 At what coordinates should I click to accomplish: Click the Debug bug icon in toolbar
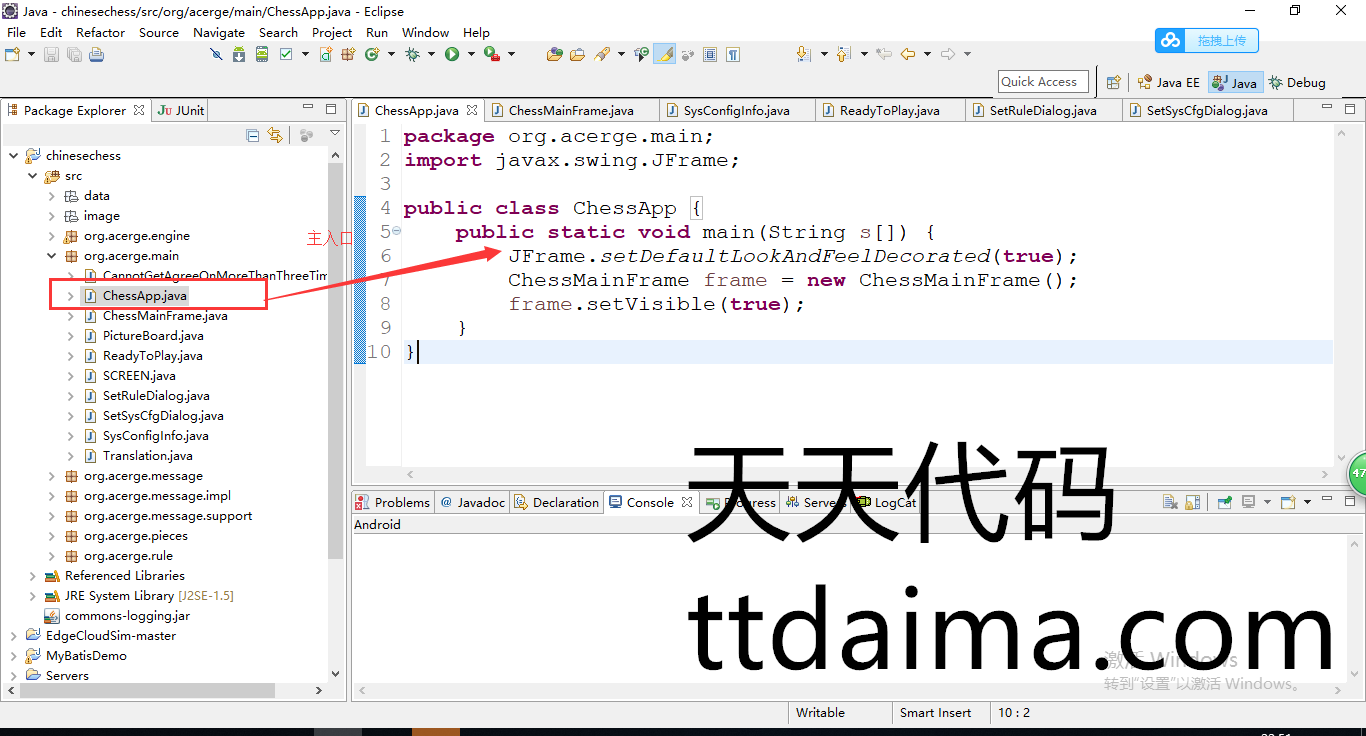click(412, 54)
